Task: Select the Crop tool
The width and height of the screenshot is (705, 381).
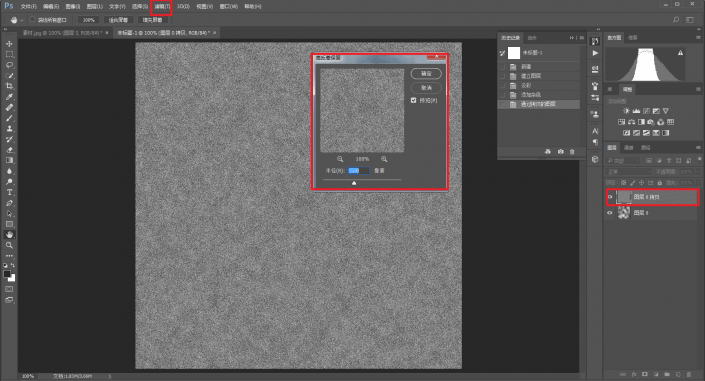Action: (x=9, y=86)
